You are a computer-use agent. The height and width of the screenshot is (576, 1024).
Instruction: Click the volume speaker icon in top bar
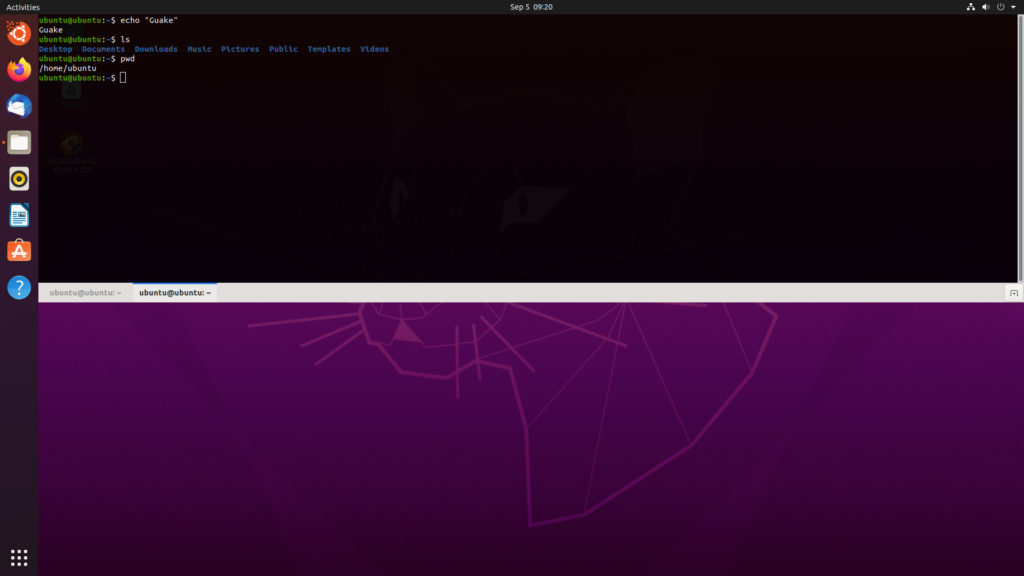point(985,7)
